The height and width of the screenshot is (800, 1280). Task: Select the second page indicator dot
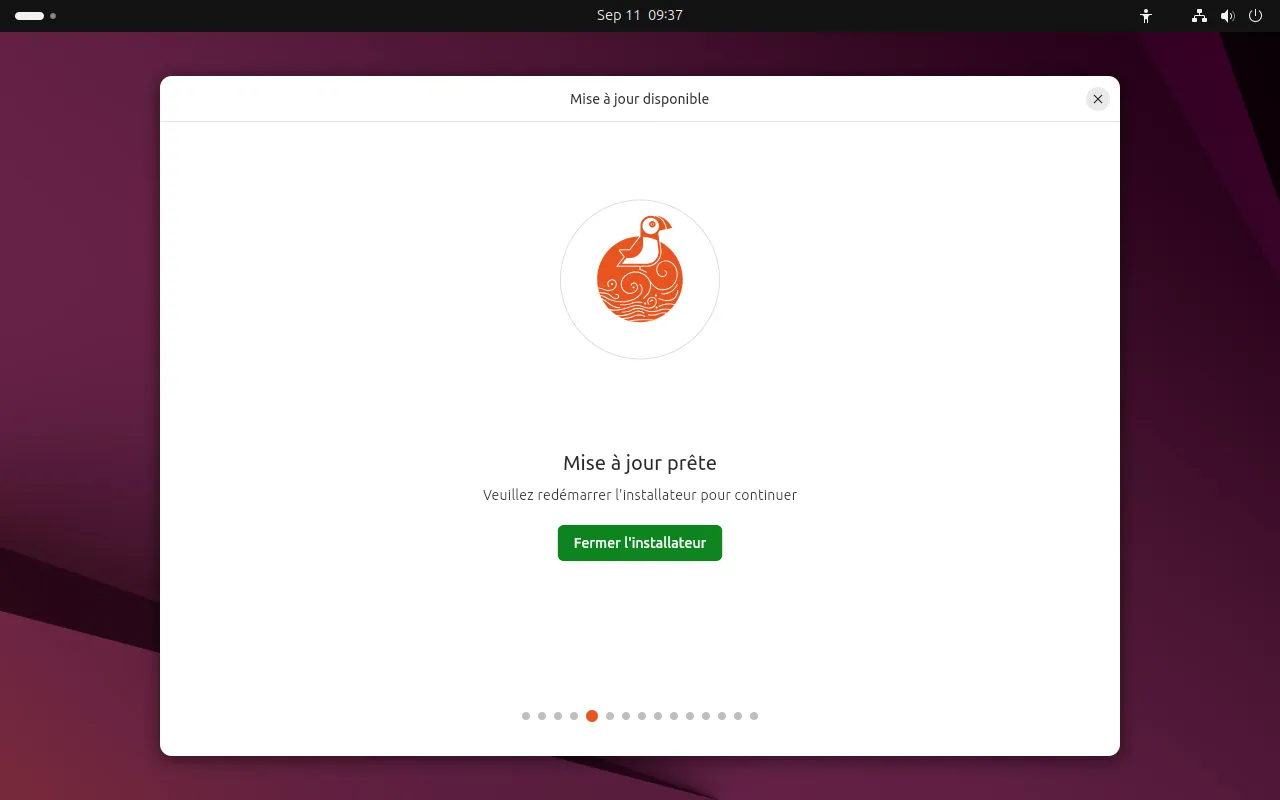pos(542,716)
